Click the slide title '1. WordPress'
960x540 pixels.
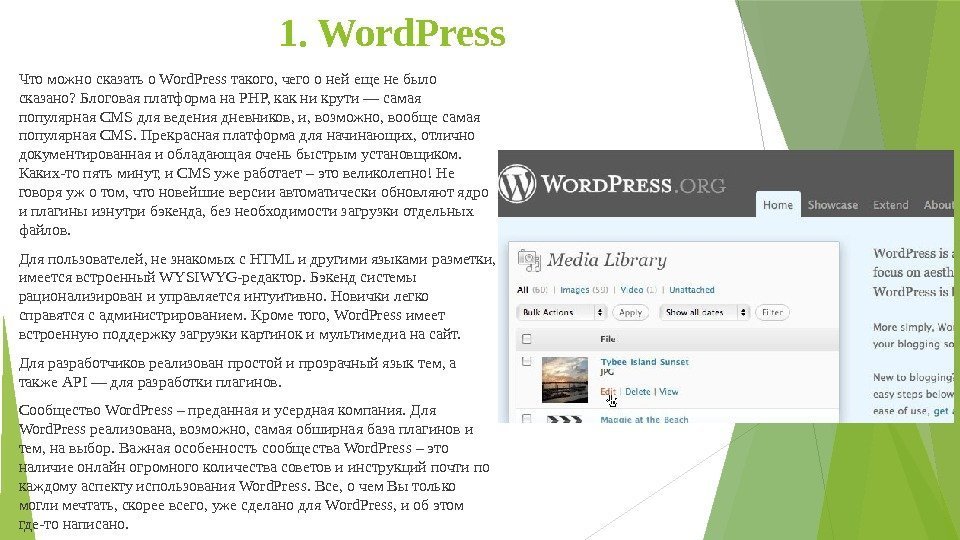392,32
